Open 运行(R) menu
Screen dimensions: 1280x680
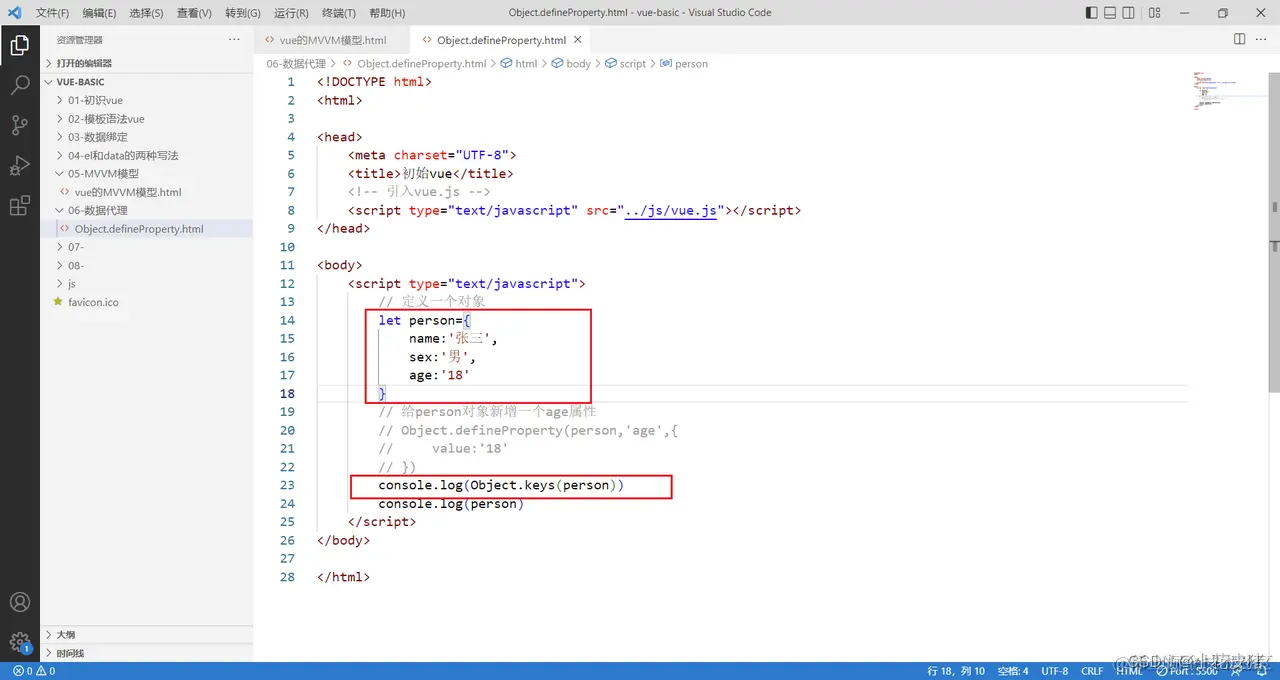pos(290,13)
